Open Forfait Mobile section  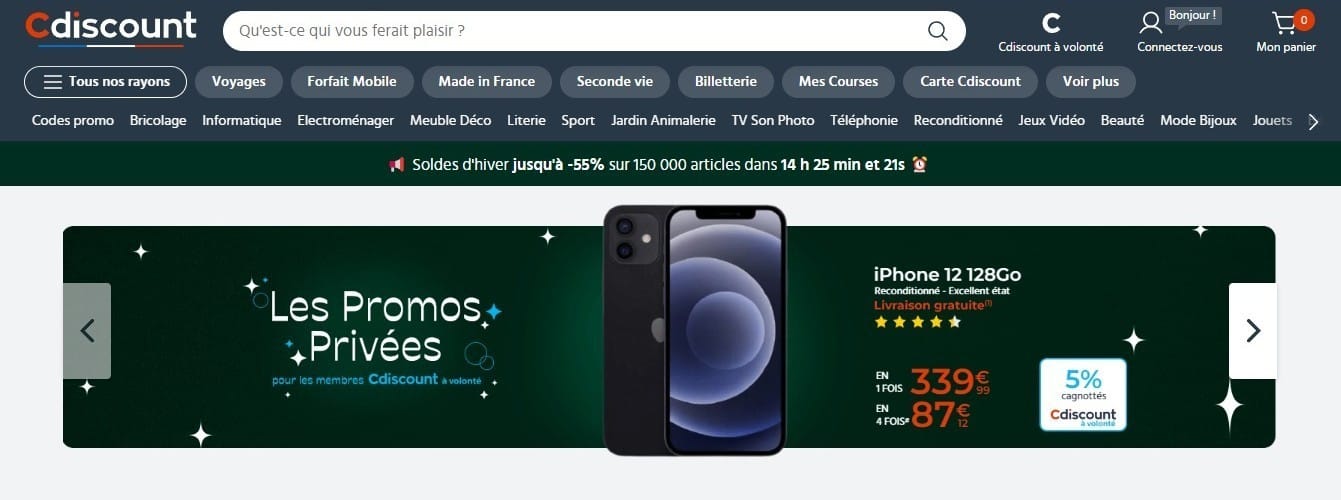click(x=352, y=82)
